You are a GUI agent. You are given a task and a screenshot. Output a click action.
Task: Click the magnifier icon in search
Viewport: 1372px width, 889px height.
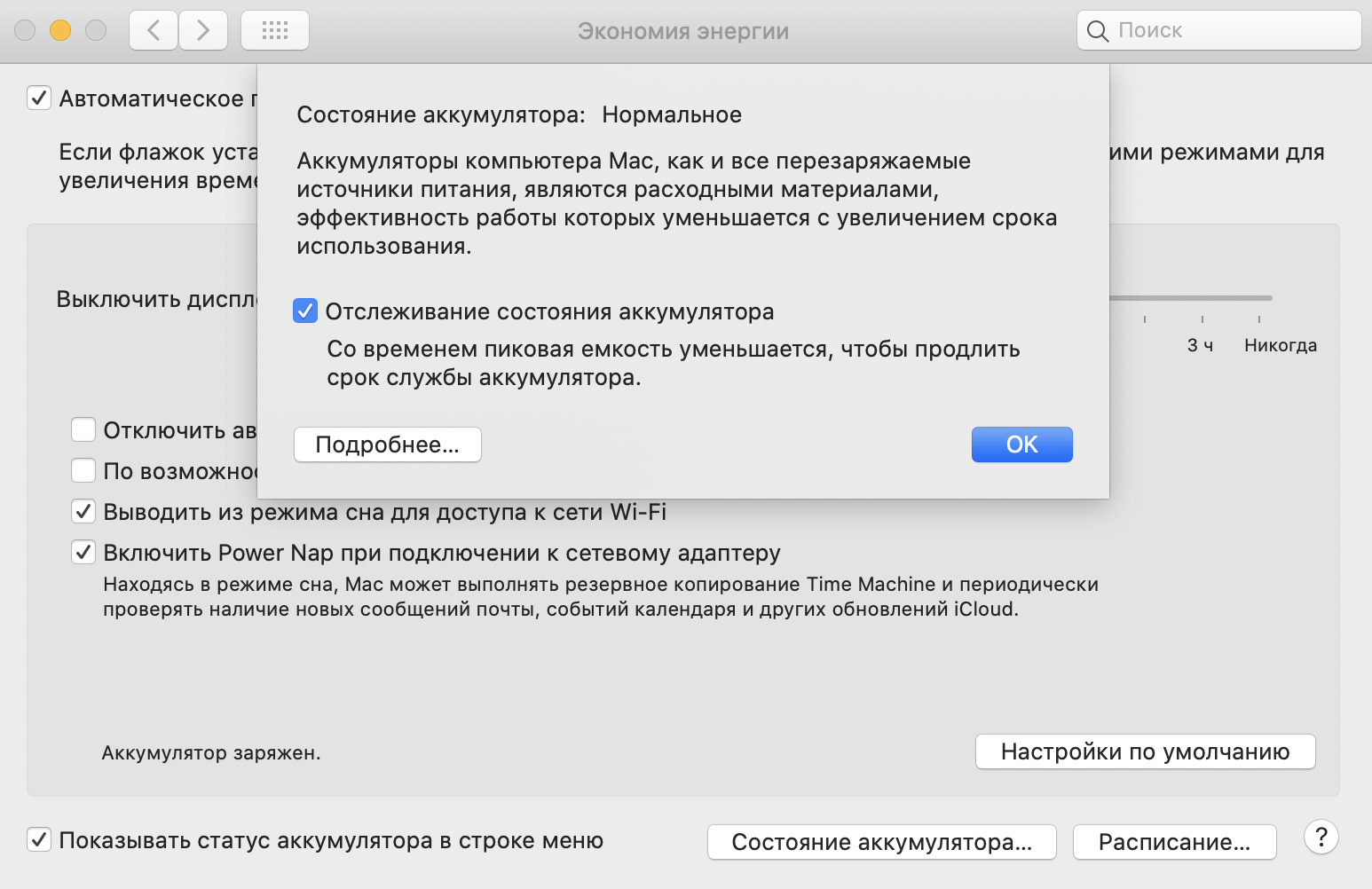(x=1098, y=31)
